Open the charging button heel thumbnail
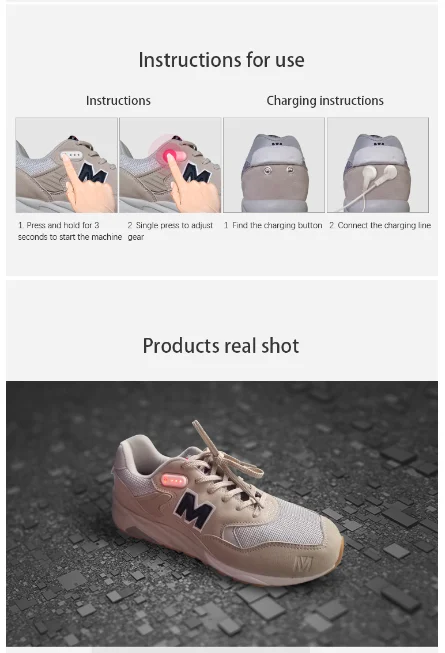This screenshot has width=445, height=653. click(x=274, y=165)
